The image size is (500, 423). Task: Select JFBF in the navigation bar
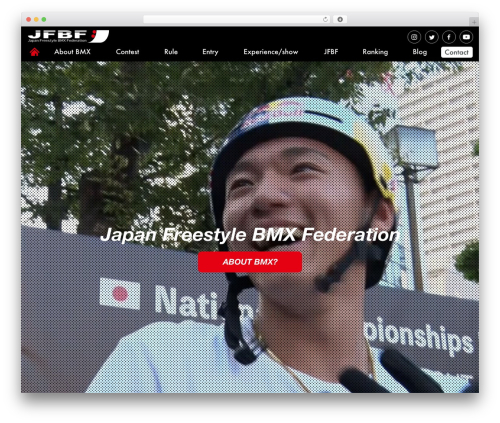coord(331,52)
